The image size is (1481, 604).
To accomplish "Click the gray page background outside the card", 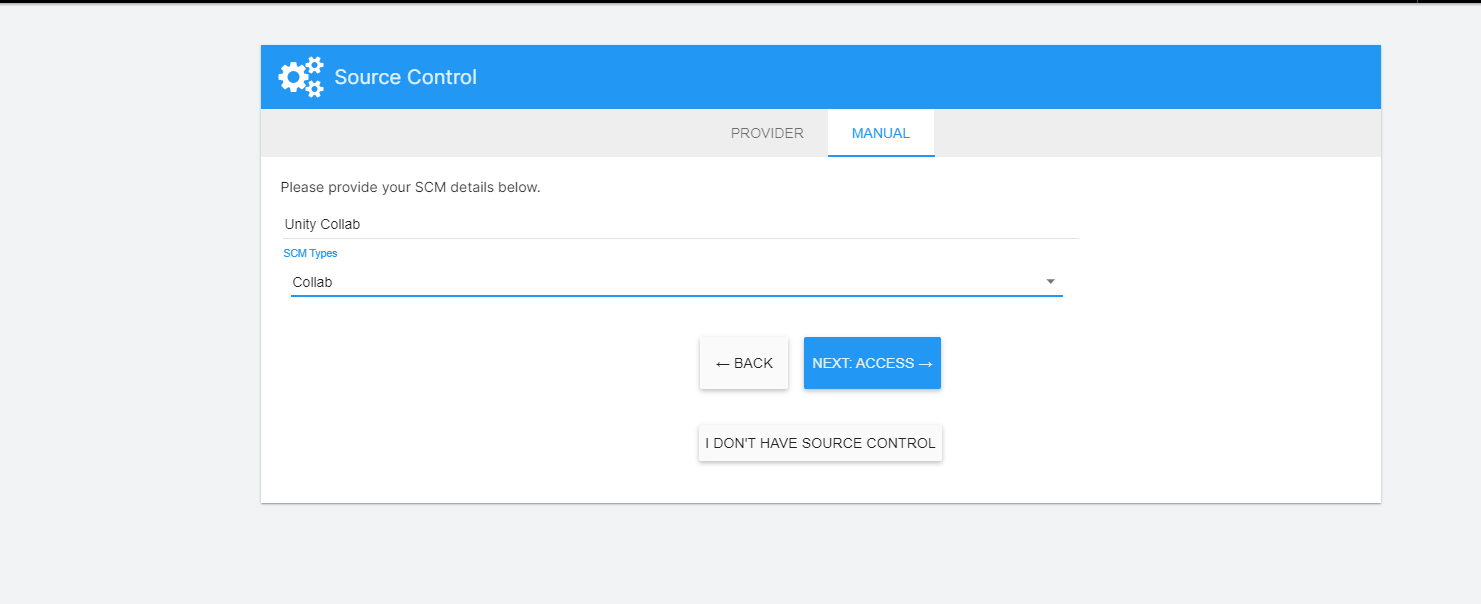I will (x=130, y=300).
